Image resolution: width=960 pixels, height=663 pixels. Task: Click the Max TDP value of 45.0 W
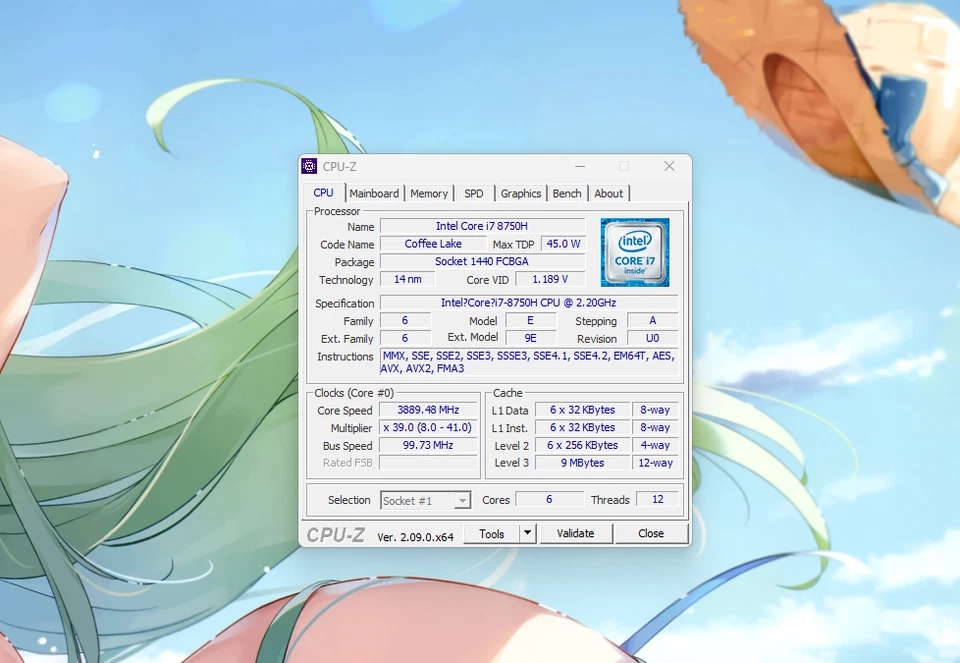pyautogui.click(x=563, y=243)
